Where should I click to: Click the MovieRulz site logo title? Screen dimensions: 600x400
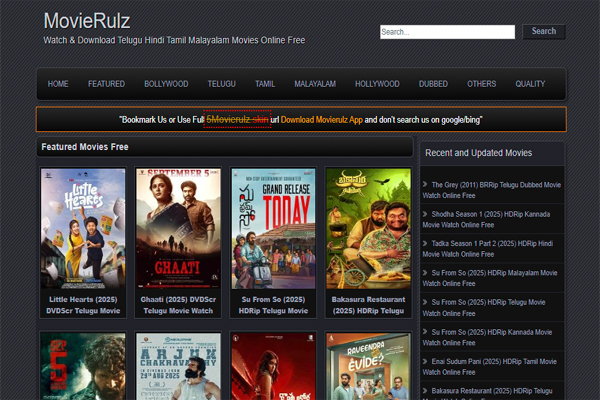[x=87, y=21]
